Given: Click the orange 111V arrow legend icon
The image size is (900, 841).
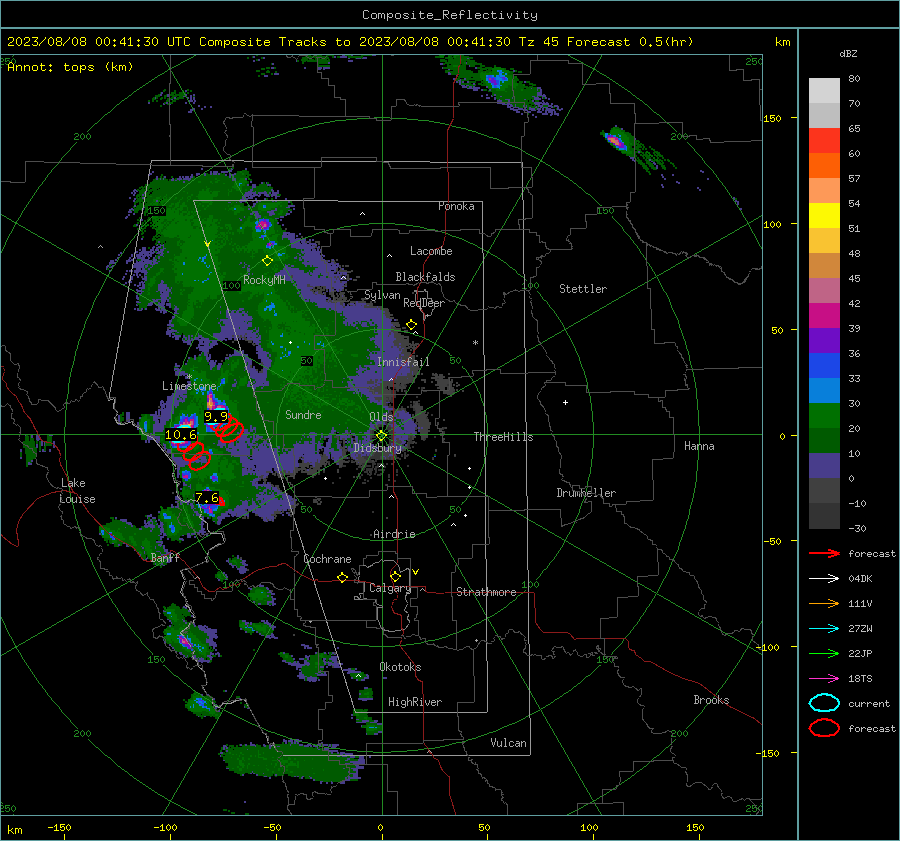Looking at the screenshot, I should [x=824, y=603].
